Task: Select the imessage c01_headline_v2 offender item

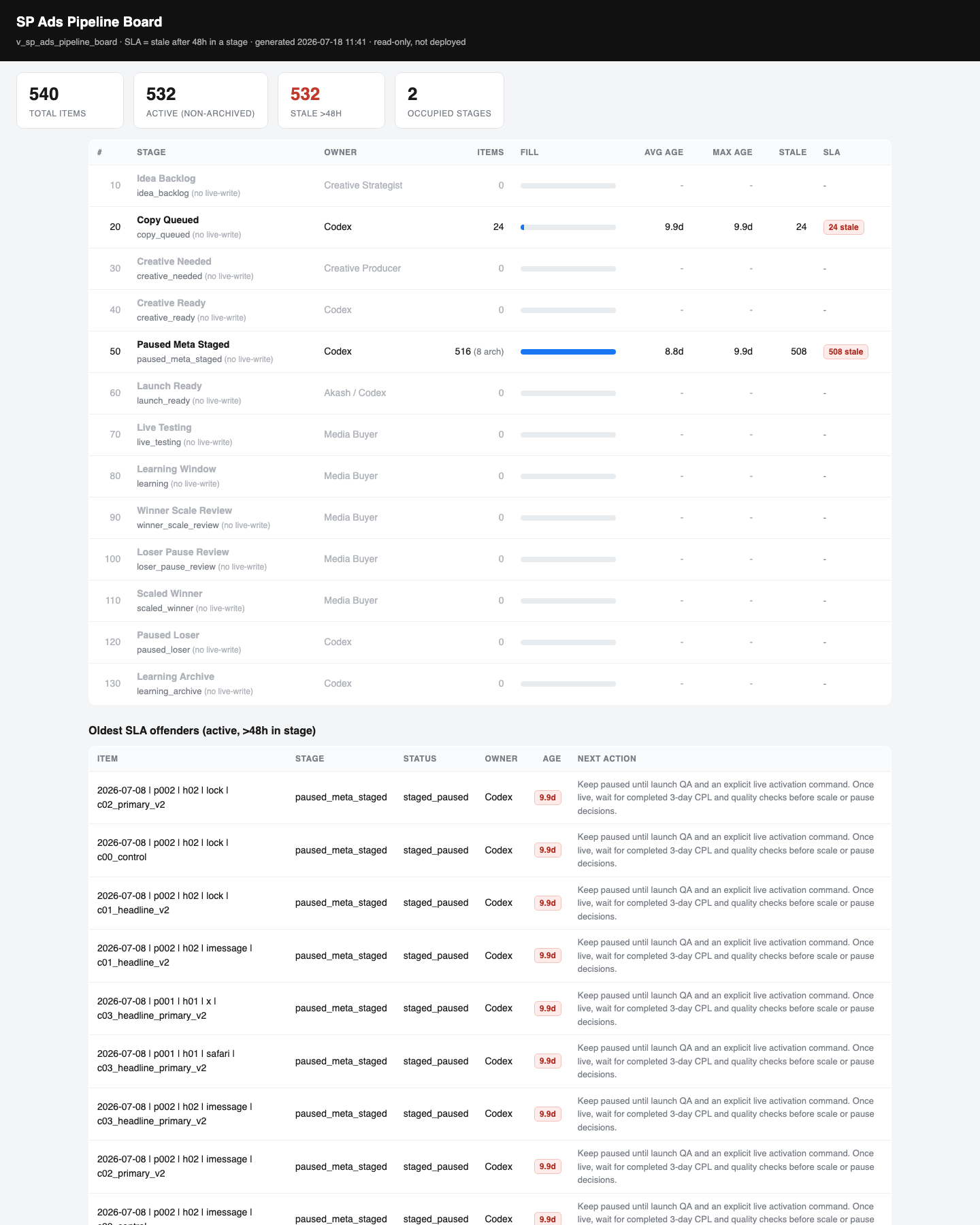Action: [175, 955]
